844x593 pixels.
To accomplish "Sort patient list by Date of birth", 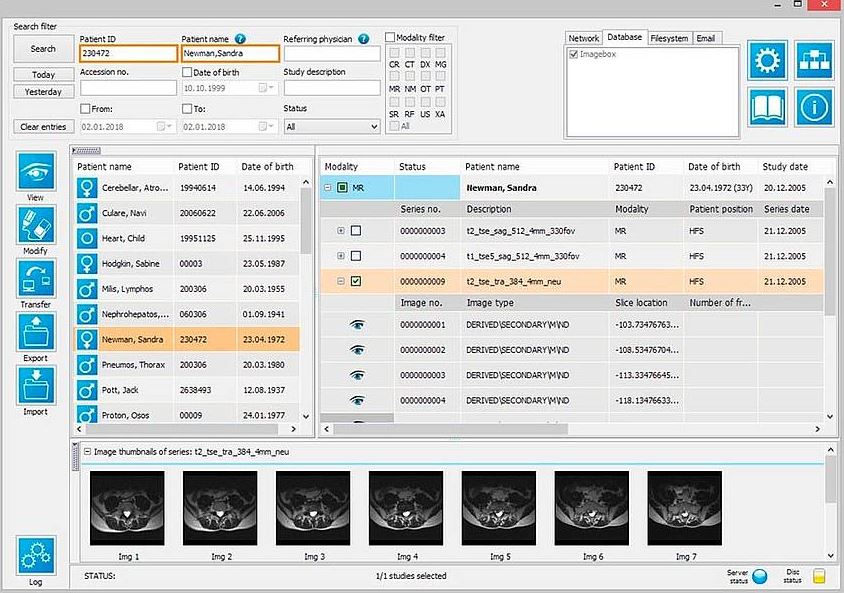I will 267,167.
